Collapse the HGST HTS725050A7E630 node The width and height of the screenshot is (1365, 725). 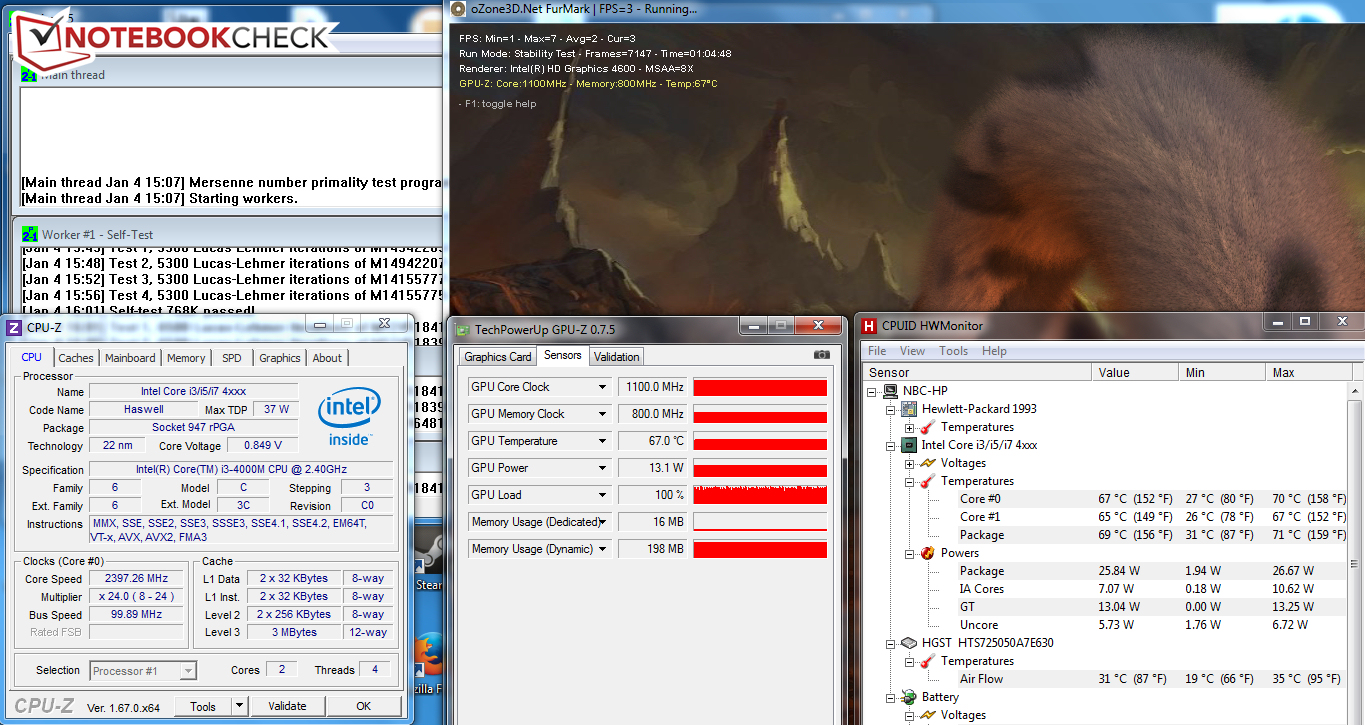890,643
